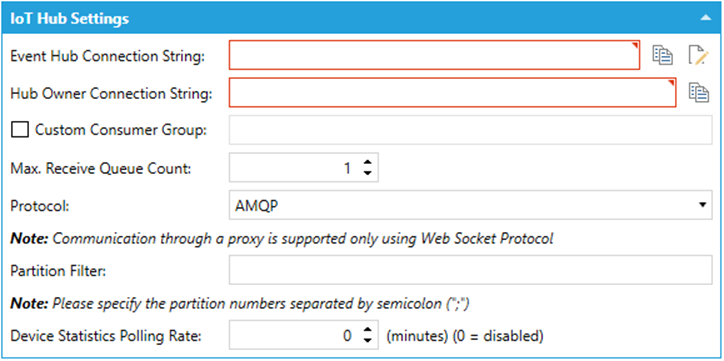The width and height of the screenshot is (724, 361).
Task: Enable the Custom Consumer Group checkbox
Action: point(20,130)
